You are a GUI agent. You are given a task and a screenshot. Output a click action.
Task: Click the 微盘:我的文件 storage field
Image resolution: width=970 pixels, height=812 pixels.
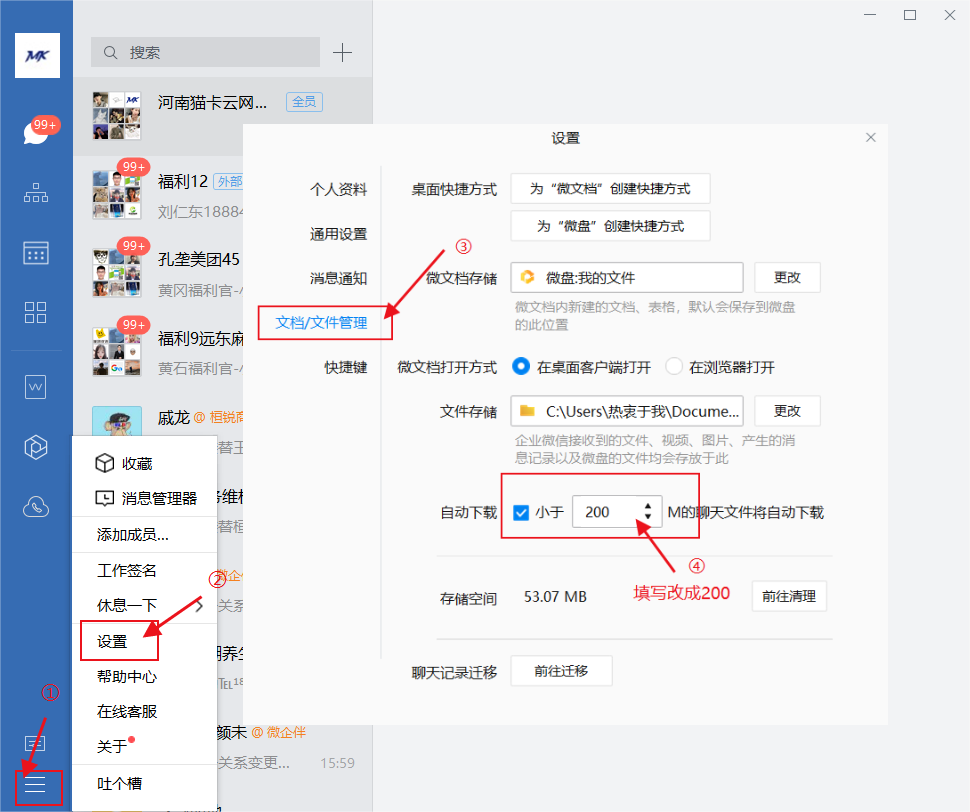coord(627,277)
